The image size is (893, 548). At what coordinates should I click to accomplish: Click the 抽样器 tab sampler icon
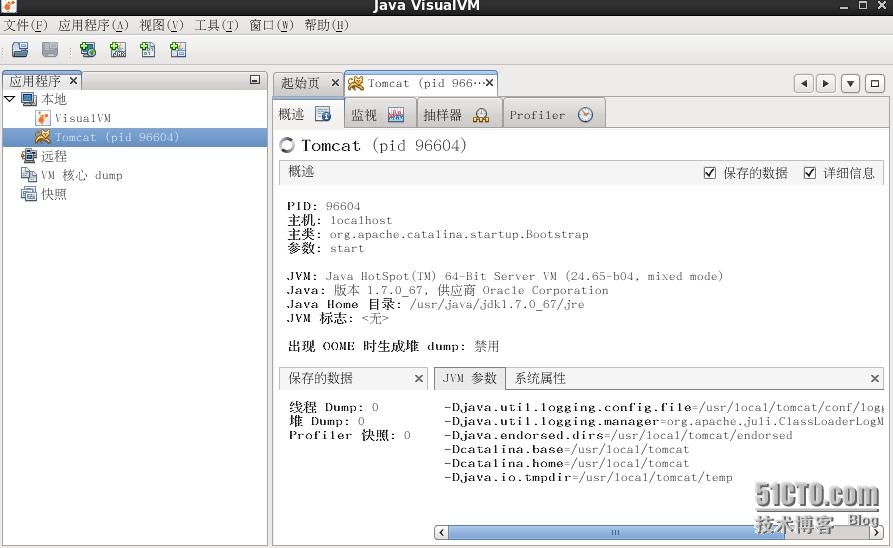(481, 115)
